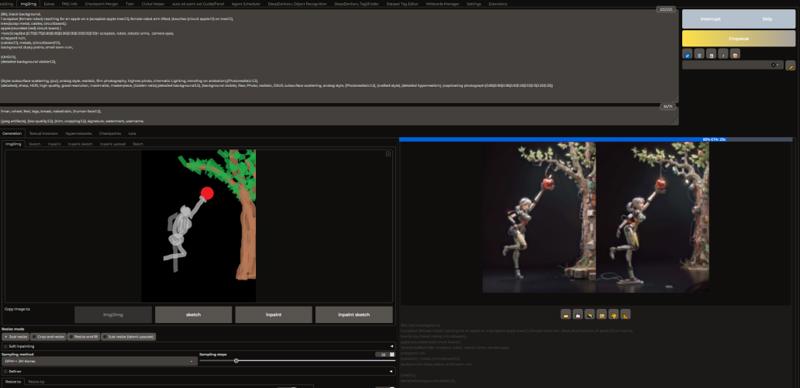The width and height of the screenshot is (800, 388).
Task: Enable the Refiner checkbox
Action: coord(6,371)
